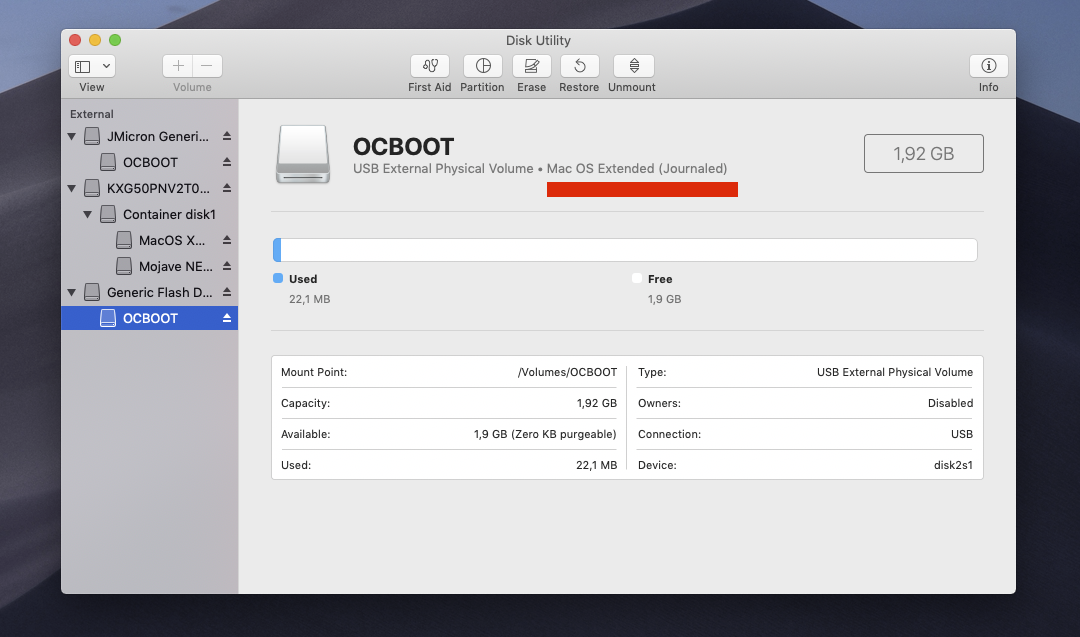The width and height of the screenshot is (1080, 637).
Task: Collapse the KXG50PNV2T0 disk tree
Action: pyautogui.click(x=72, y=188)
